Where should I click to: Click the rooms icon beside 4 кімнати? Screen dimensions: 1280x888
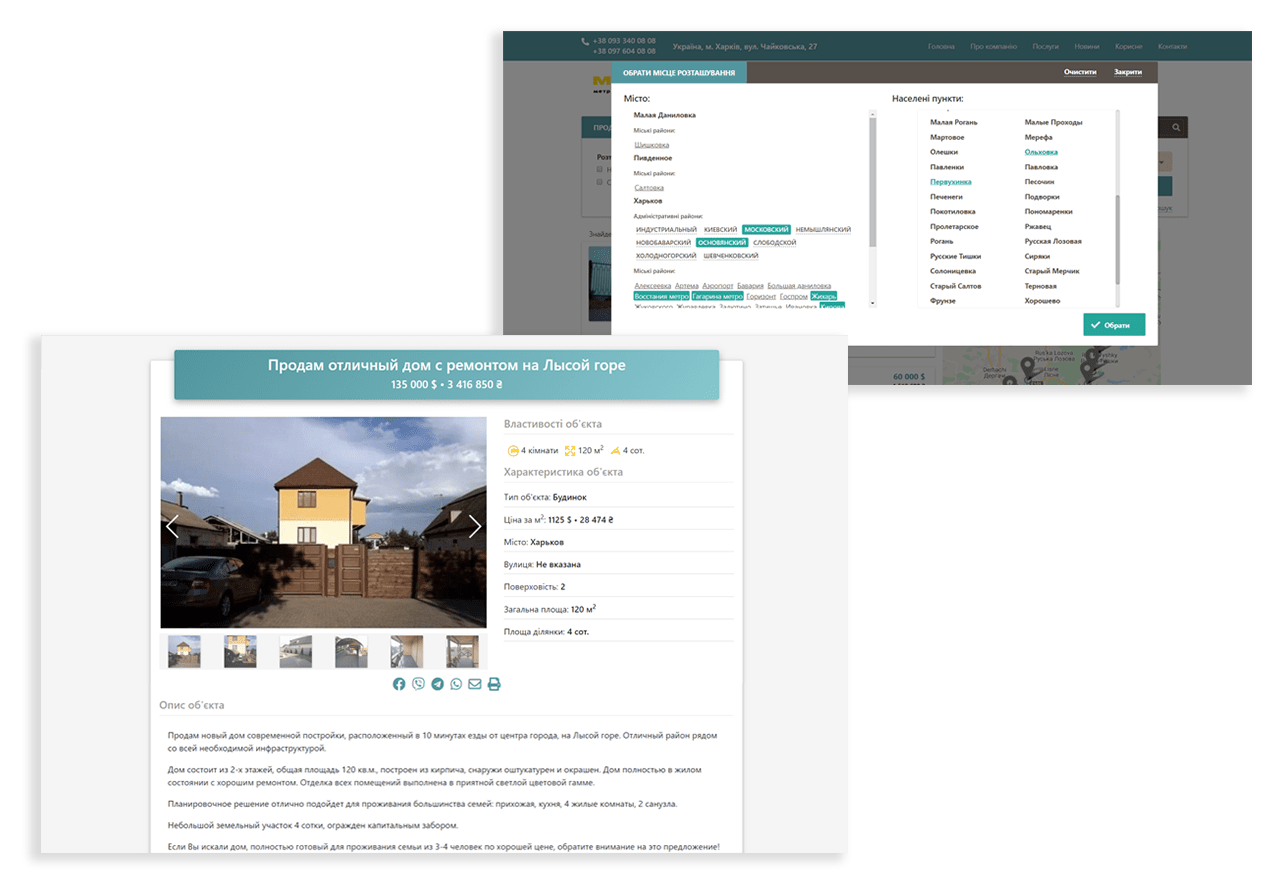click(x=513, y=450)
